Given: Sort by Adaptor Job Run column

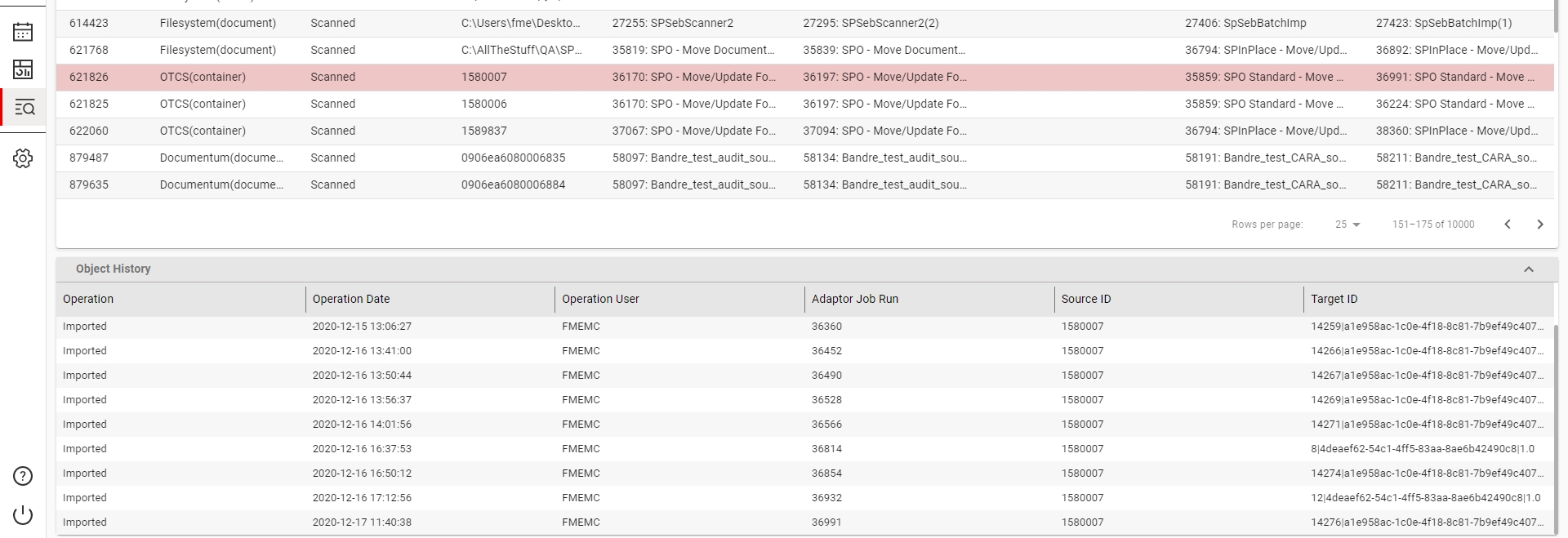Looking at the screenshot, I should click(x=854, y=299).
